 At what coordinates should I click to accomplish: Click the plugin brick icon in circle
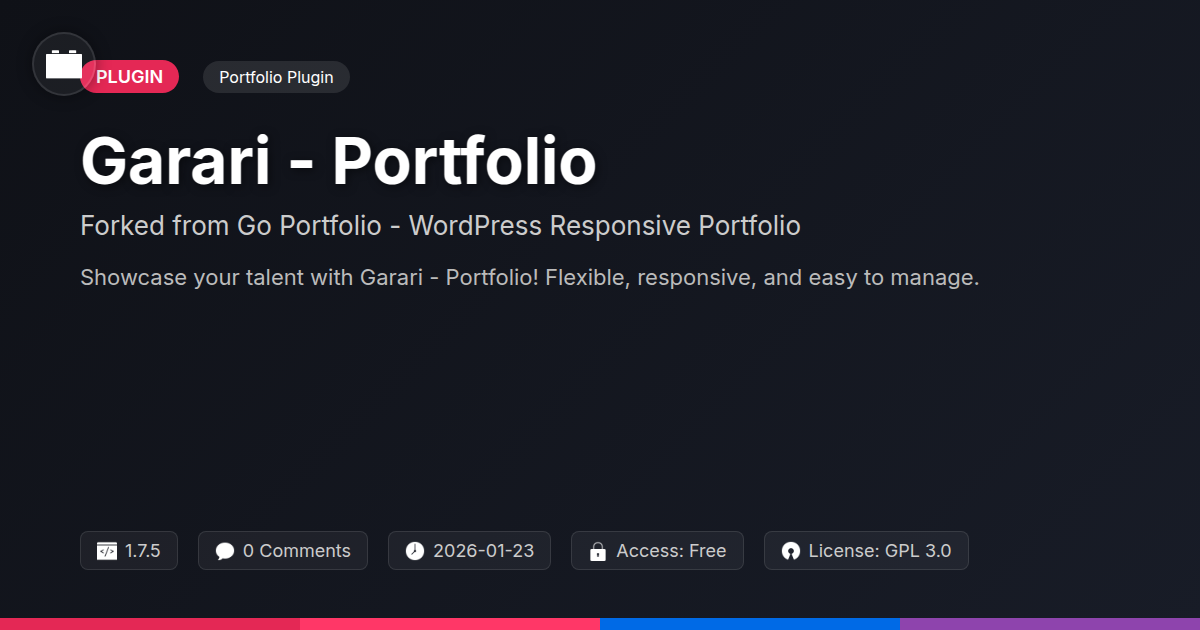click(x=64, y=64)
